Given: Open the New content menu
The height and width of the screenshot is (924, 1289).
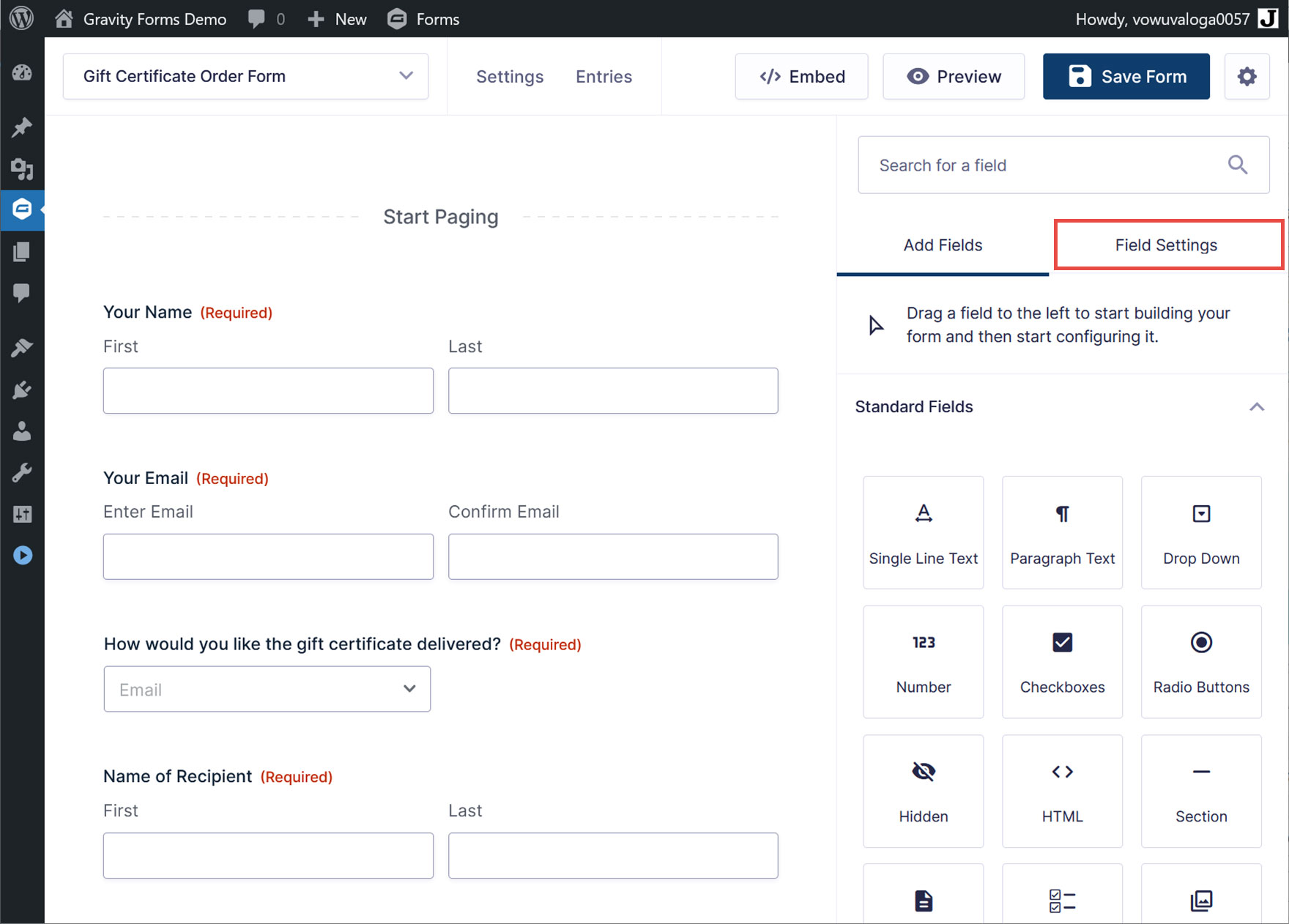Looking at the screenshot, I should [x=337, y=19].
